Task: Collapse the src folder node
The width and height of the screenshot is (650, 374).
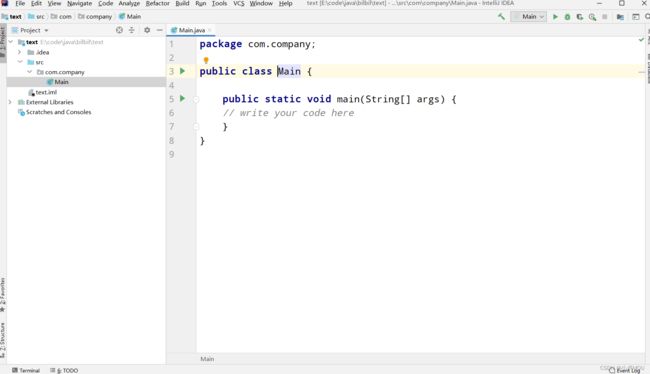Action: coord(19,62)
